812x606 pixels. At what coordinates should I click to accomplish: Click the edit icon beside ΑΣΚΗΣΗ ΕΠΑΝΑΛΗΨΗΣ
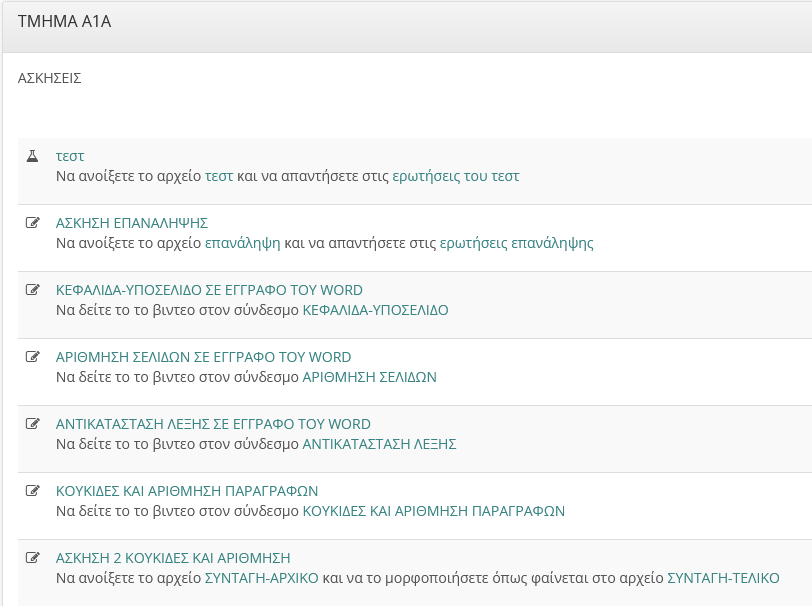pyautogui.click(x=32, y=223)
